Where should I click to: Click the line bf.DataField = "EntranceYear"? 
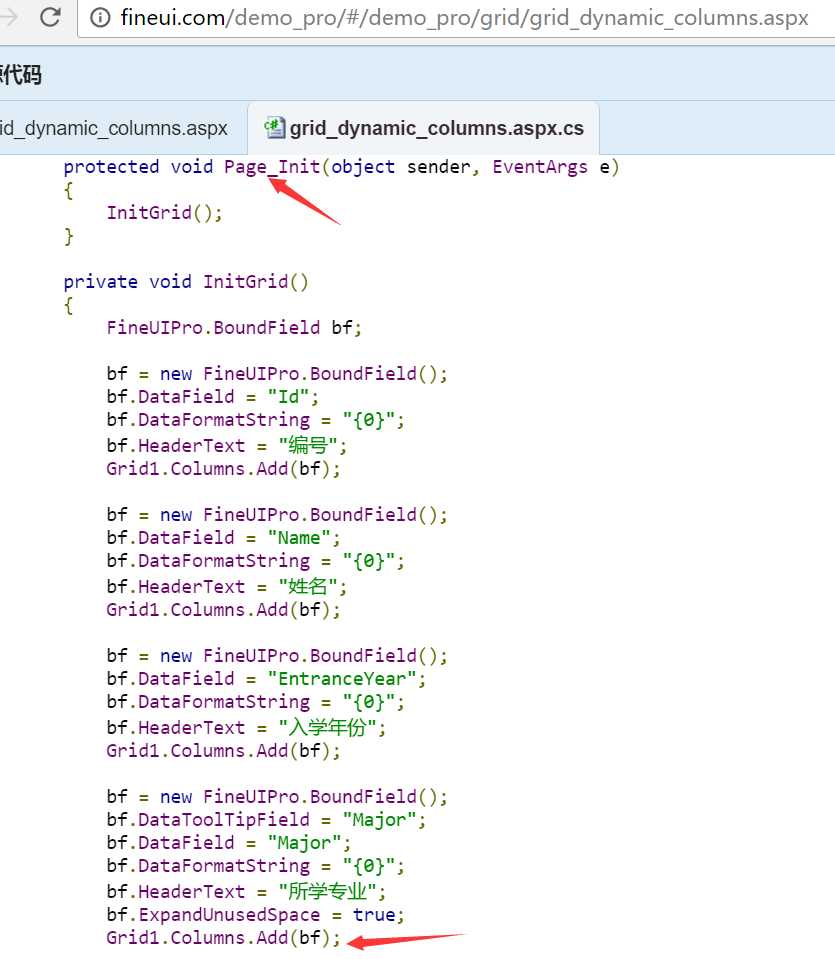[x=266, y=679]
